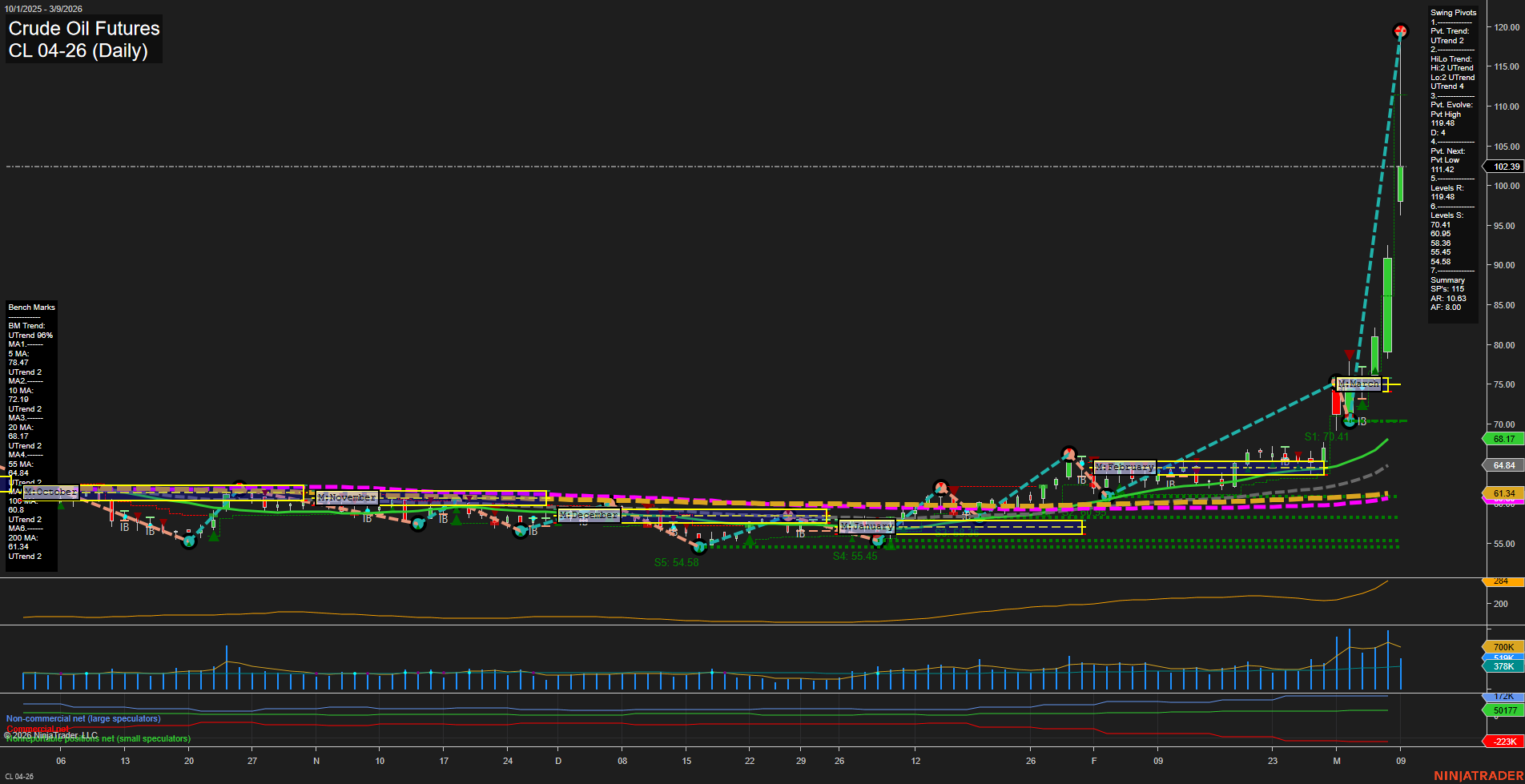Click the M:February month label box
The width and height of the screenshot is (1525, 784).
pyautogui.click(x=1125, y=467)
